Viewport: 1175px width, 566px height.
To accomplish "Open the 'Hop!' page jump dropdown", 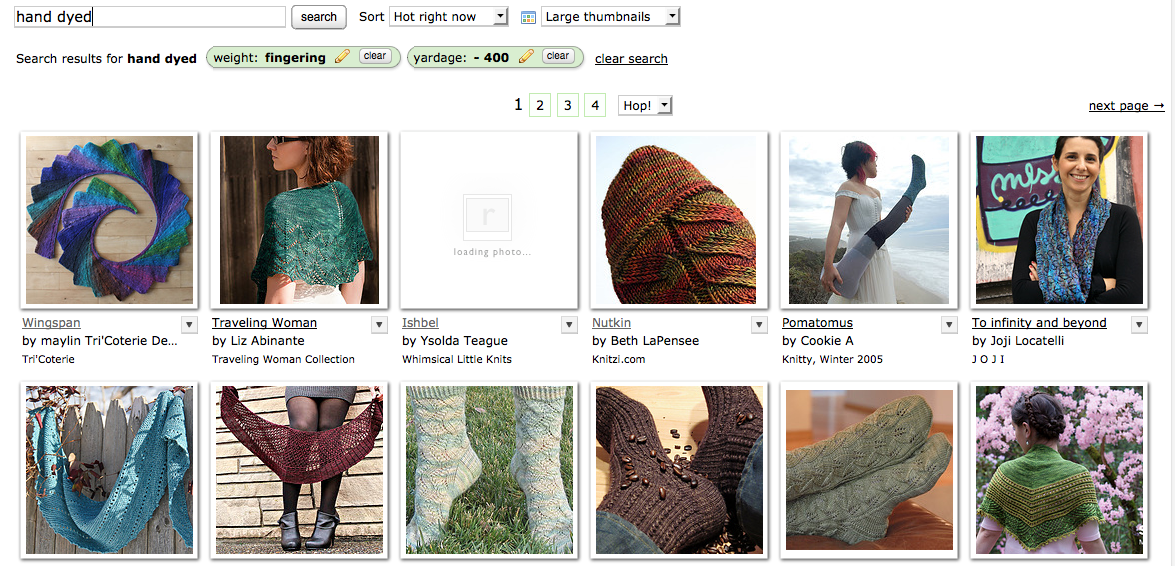I will point(645,106).
